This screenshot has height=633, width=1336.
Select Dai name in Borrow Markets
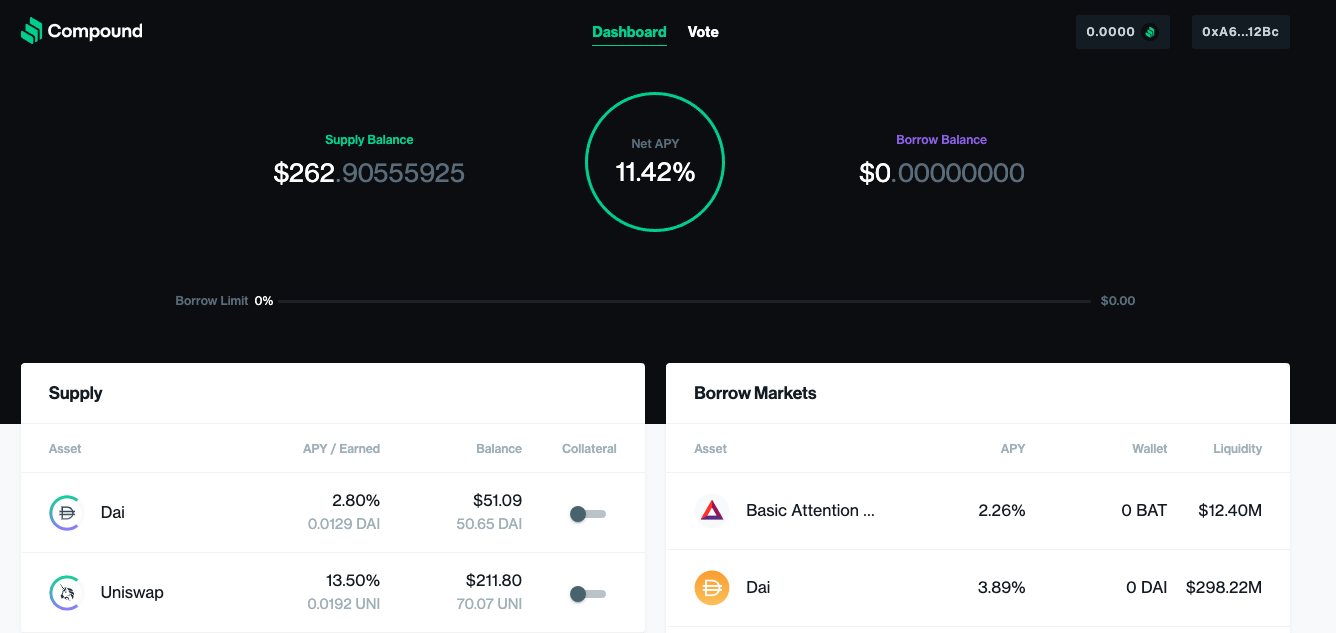758,587
